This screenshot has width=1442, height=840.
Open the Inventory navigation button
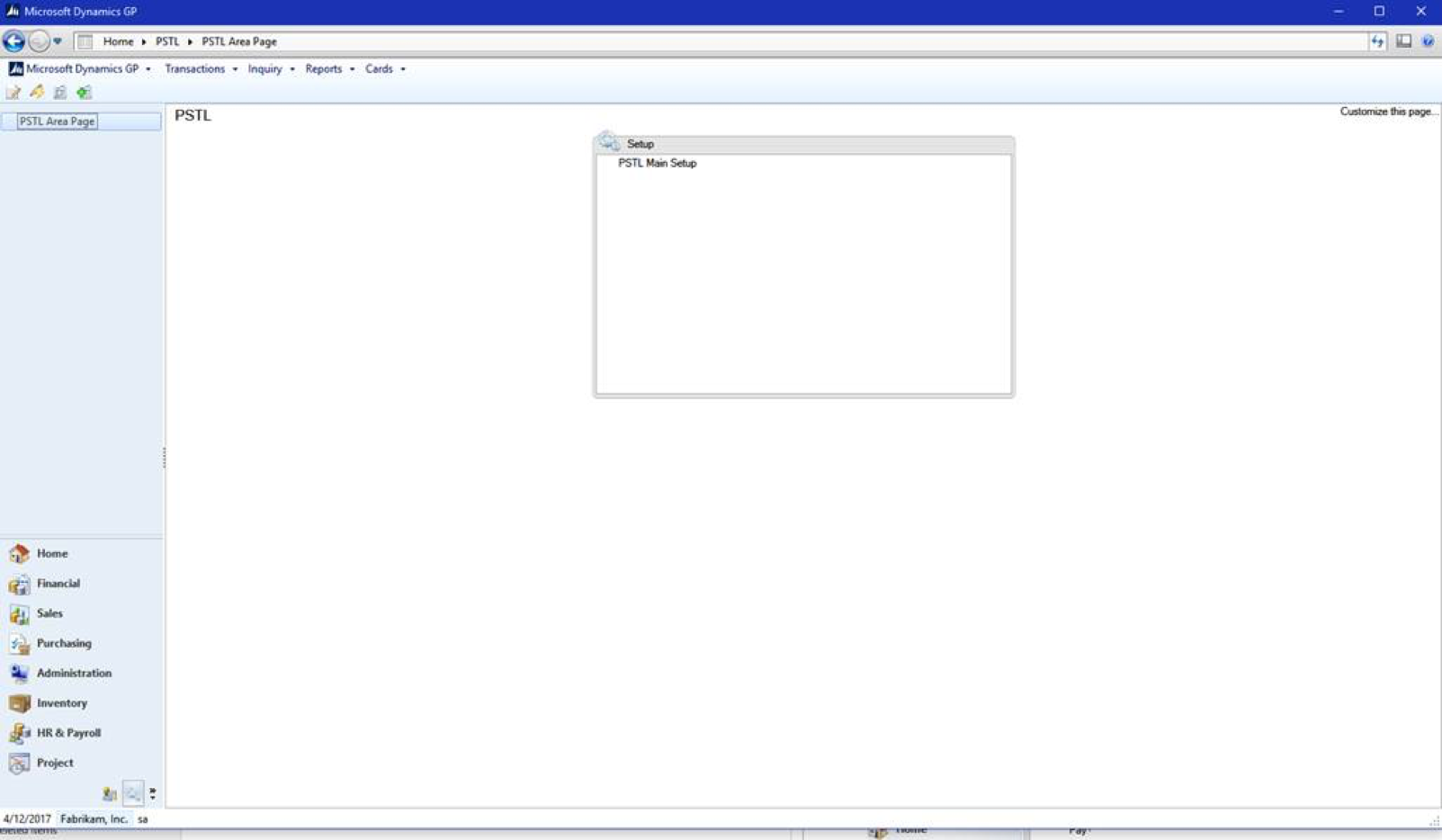pyautogui.click(x=81, y=702)
